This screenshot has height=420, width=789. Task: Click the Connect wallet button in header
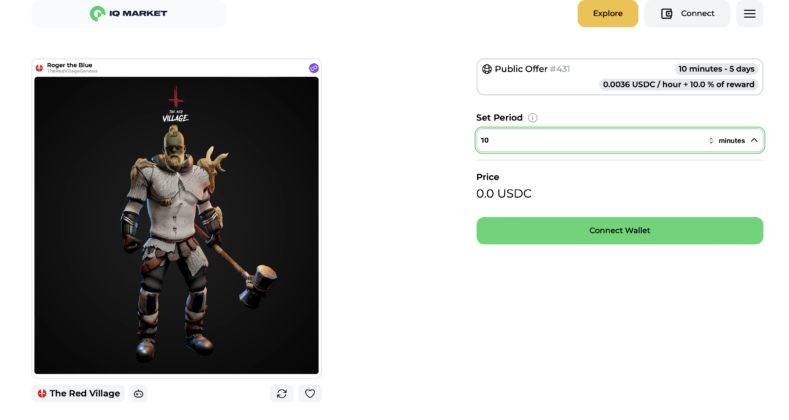[687, 13]
